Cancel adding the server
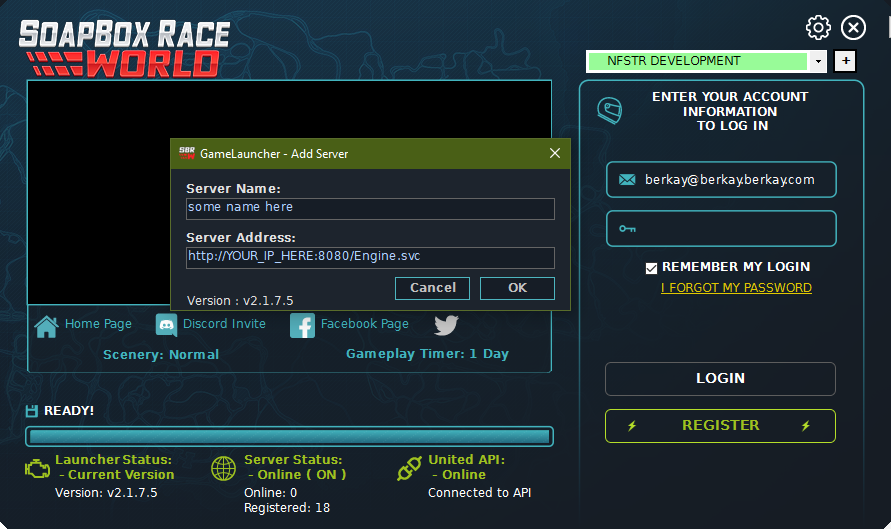This screenshot has width=891, height=529. [x=432, y=288]
